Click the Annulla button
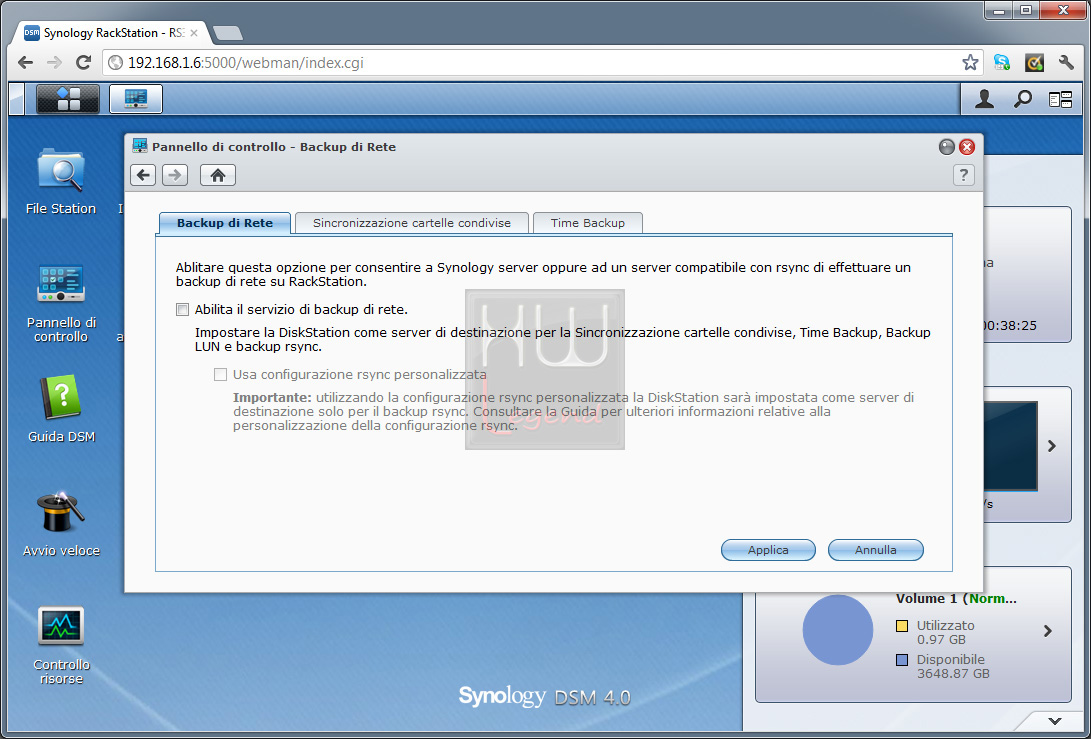Screen dimensions: 1091x739 coord(875,550)
